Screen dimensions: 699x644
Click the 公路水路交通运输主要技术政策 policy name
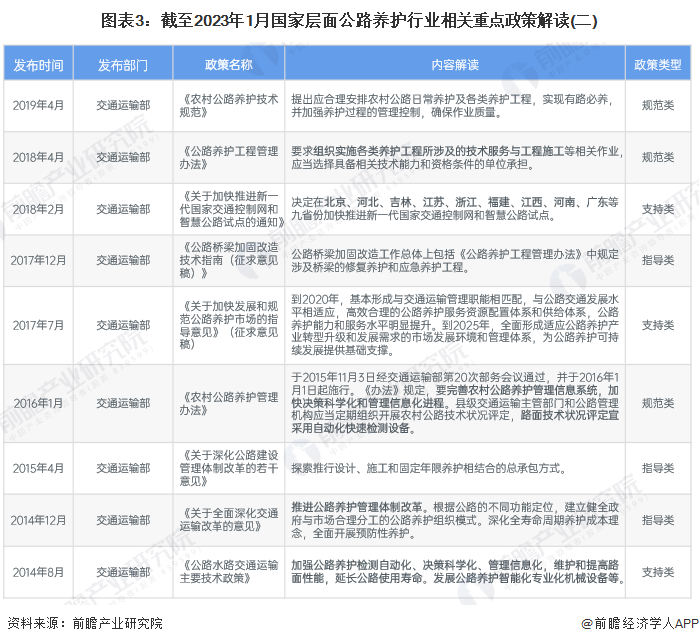coord(229,571)
